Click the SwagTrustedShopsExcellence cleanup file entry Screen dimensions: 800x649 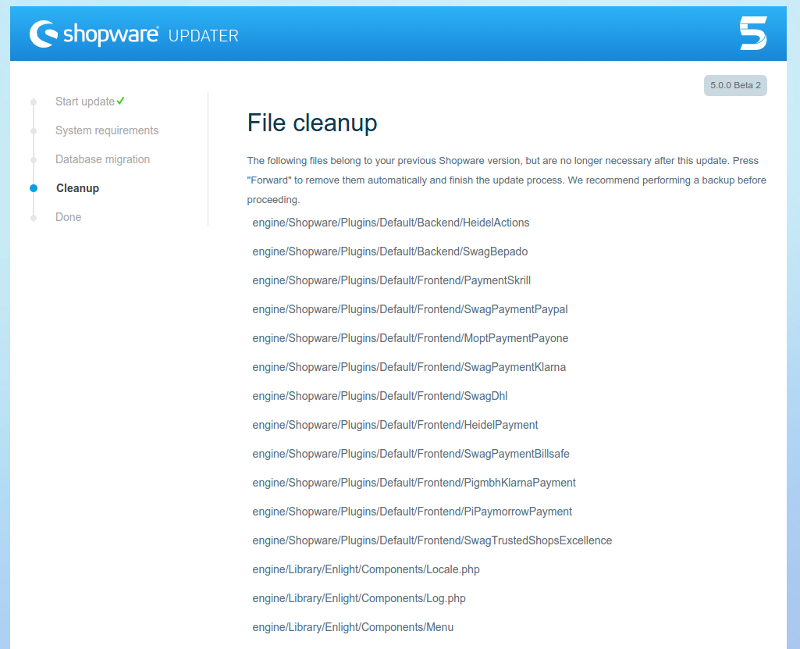(x=432, y=540)
